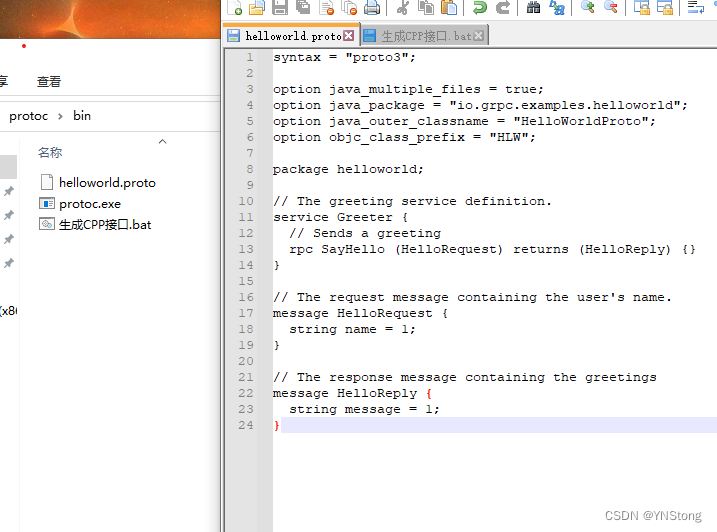The height and width of the screenshot is (532, 717).
Task: Zoom in on the editor text
Action: (587, 7)
